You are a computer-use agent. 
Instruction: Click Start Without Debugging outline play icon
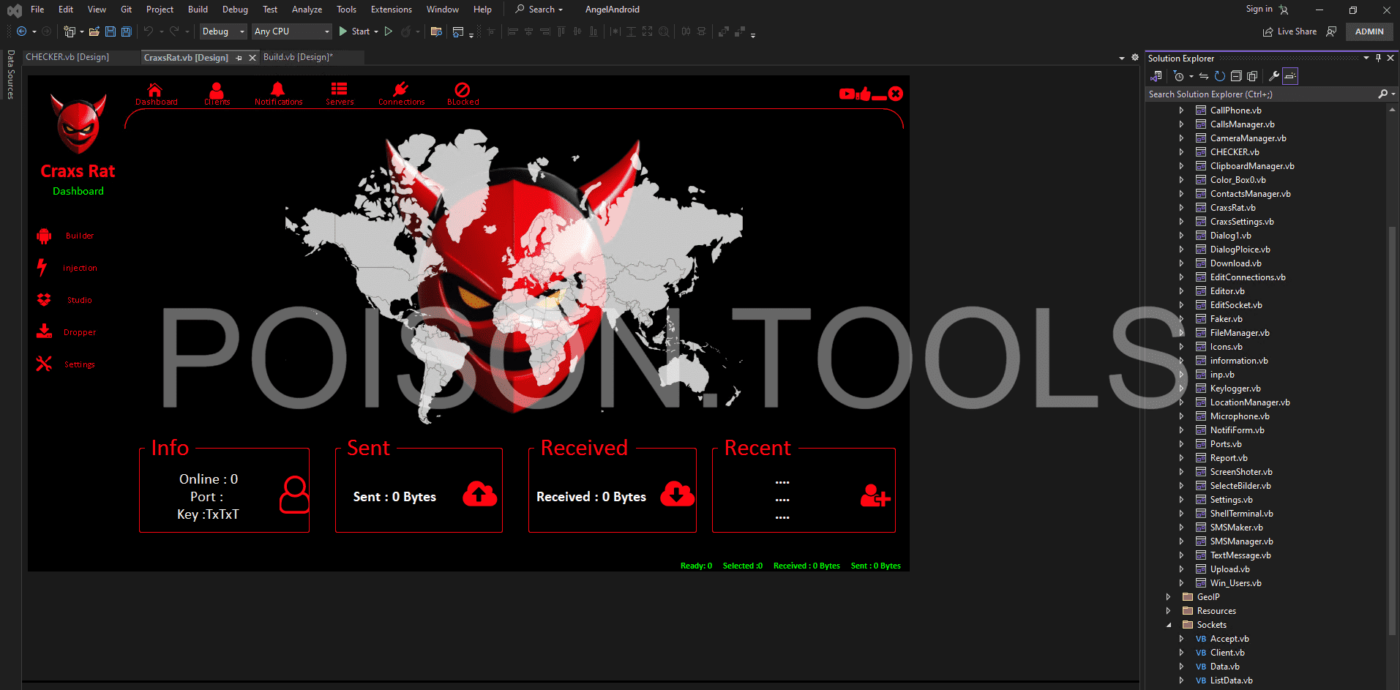coord(389,32)
